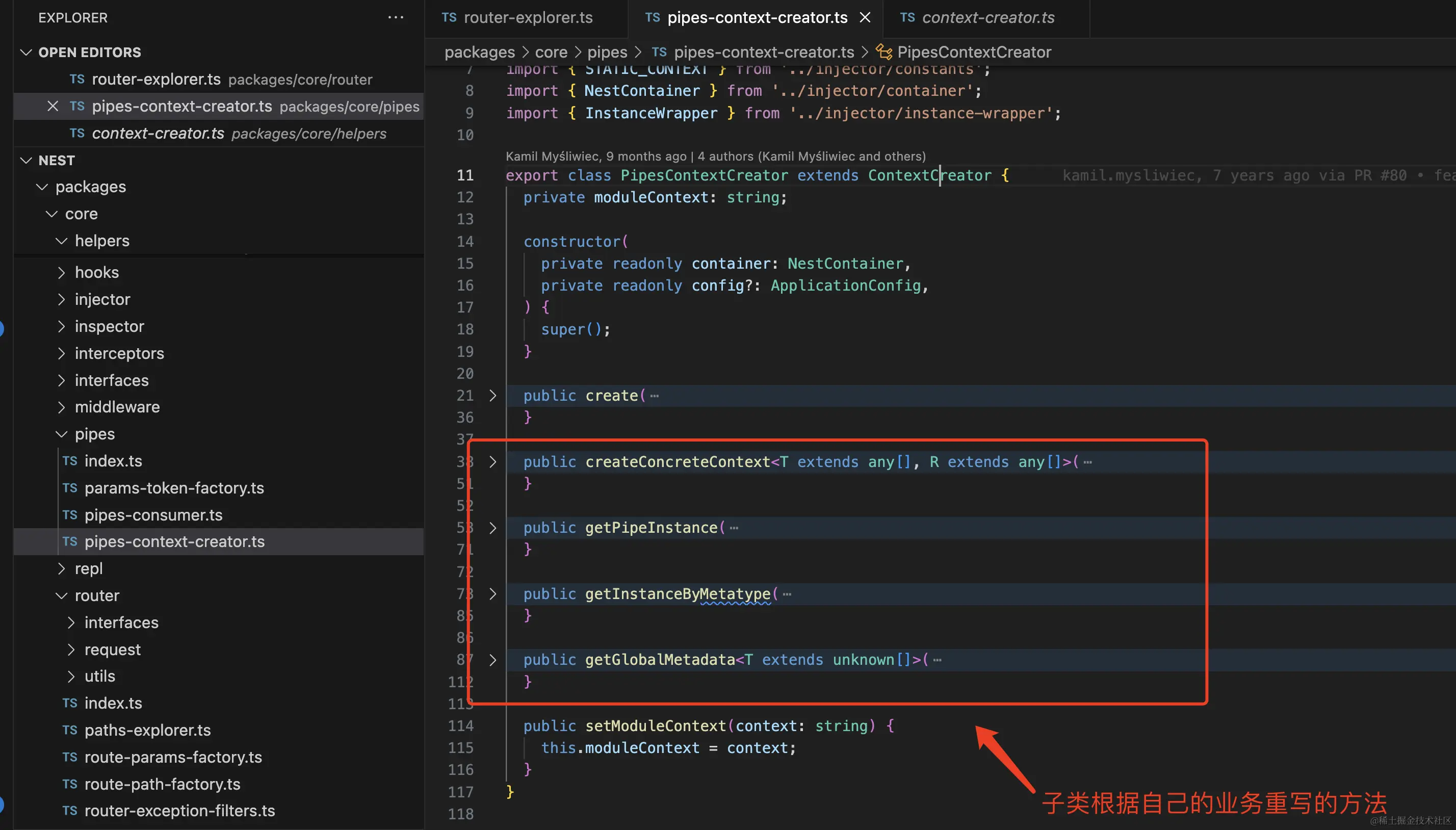The height and width of the screenshot is (830, 1456).
Task: Click ContextCreator class name on line 11
Action: pyautogui.click(x=929, y=175)
